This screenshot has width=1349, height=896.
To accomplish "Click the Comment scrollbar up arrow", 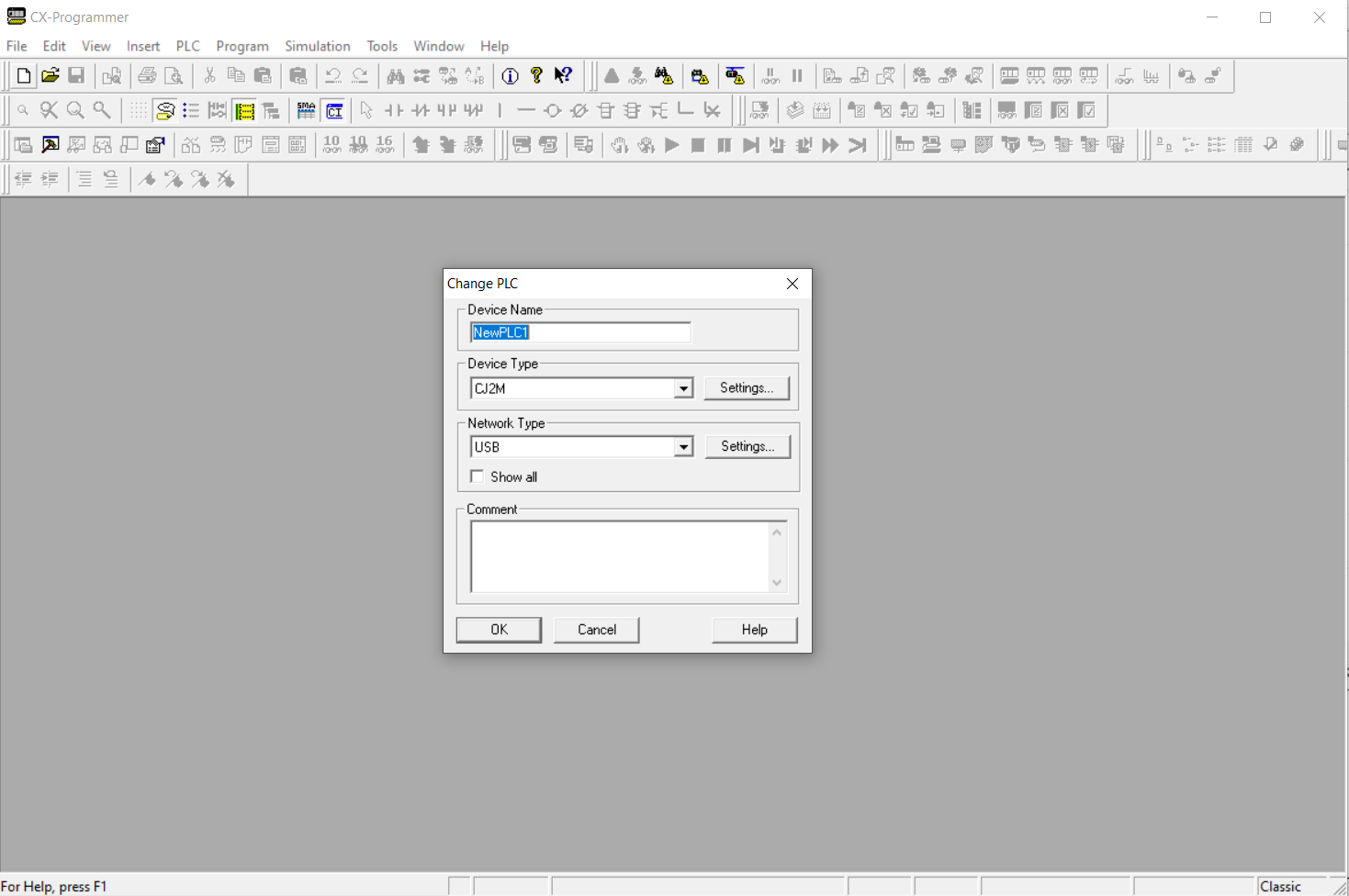I will tap(777, 532).
